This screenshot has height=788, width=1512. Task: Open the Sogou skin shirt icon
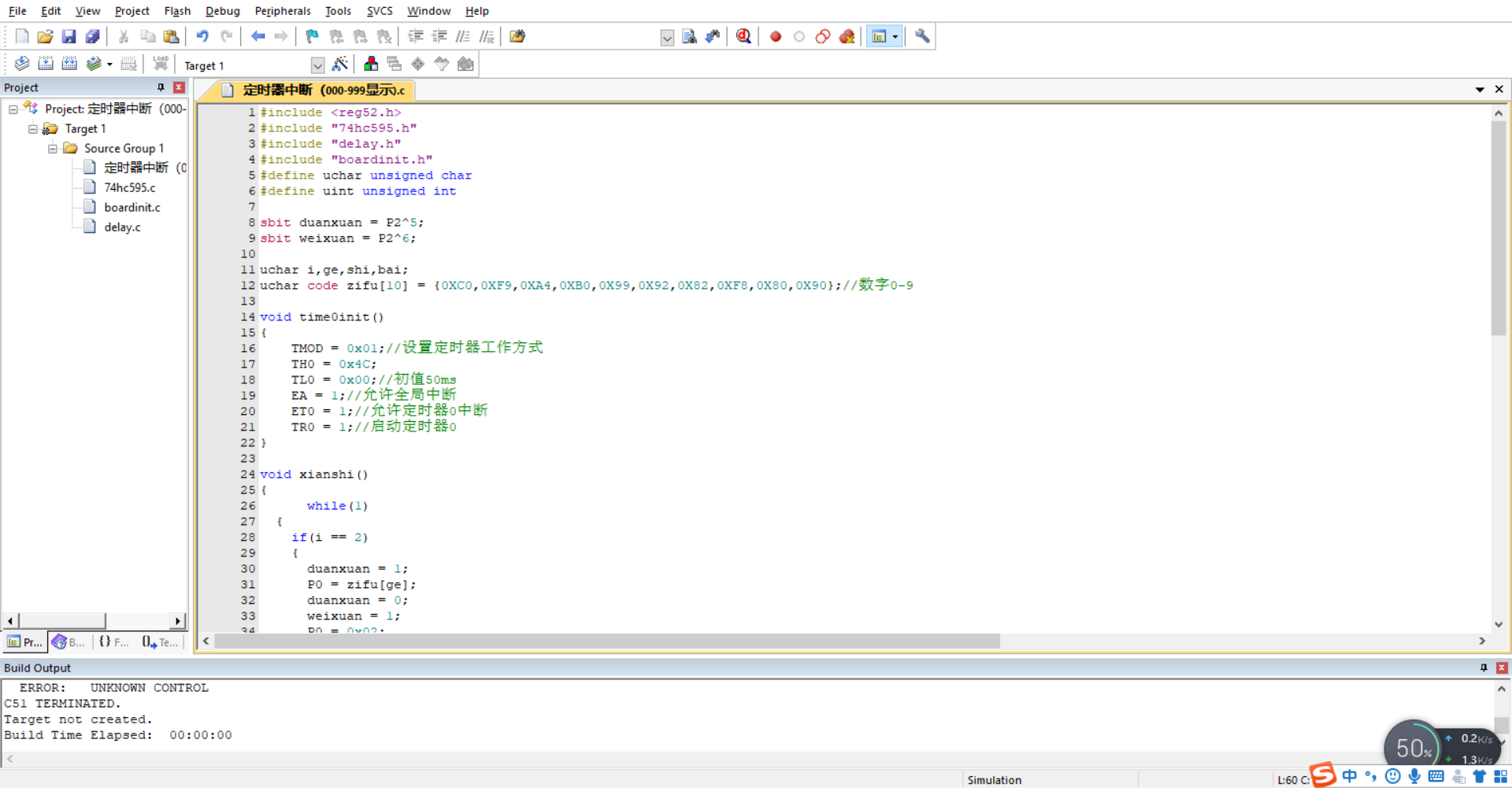coord(1480,776)
